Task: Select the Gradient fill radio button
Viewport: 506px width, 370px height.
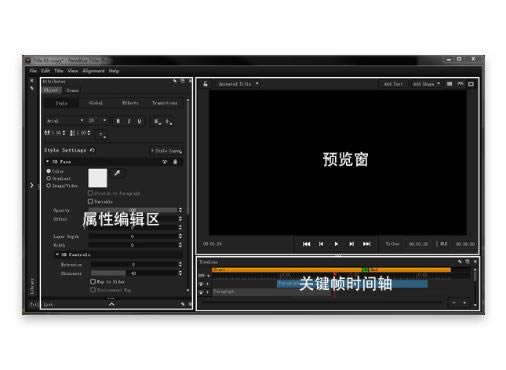Action: pyautogui.click(x=49, y=178)
